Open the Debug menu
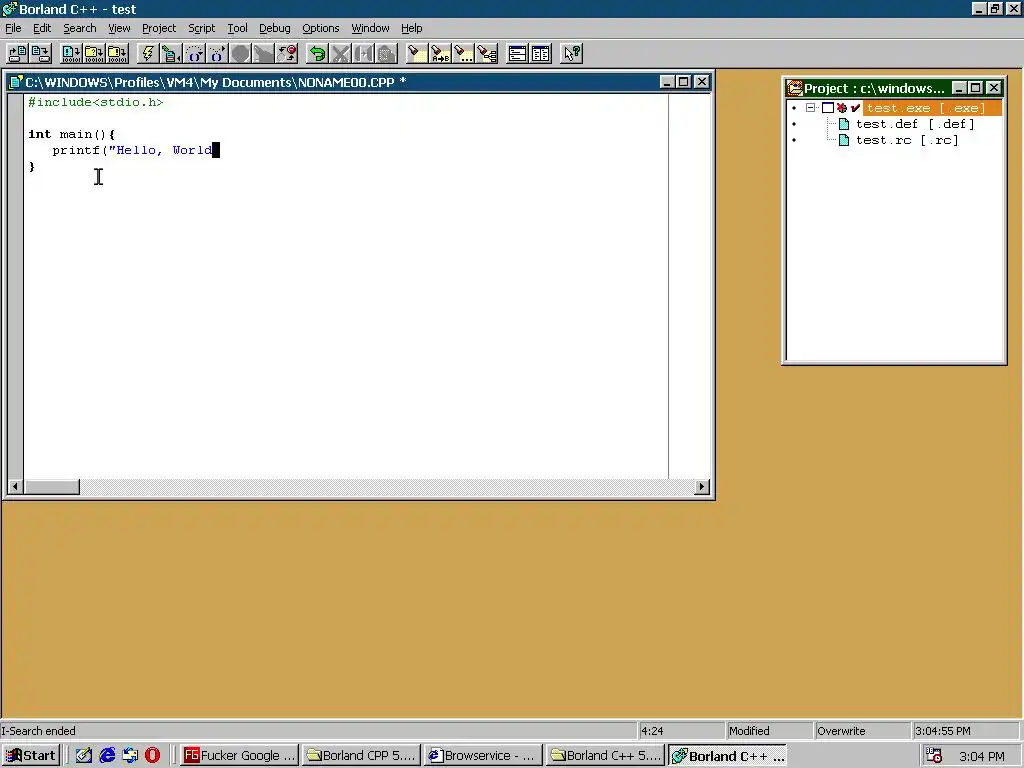This screenshot has width=1024, height=768. tap(274, 28)
